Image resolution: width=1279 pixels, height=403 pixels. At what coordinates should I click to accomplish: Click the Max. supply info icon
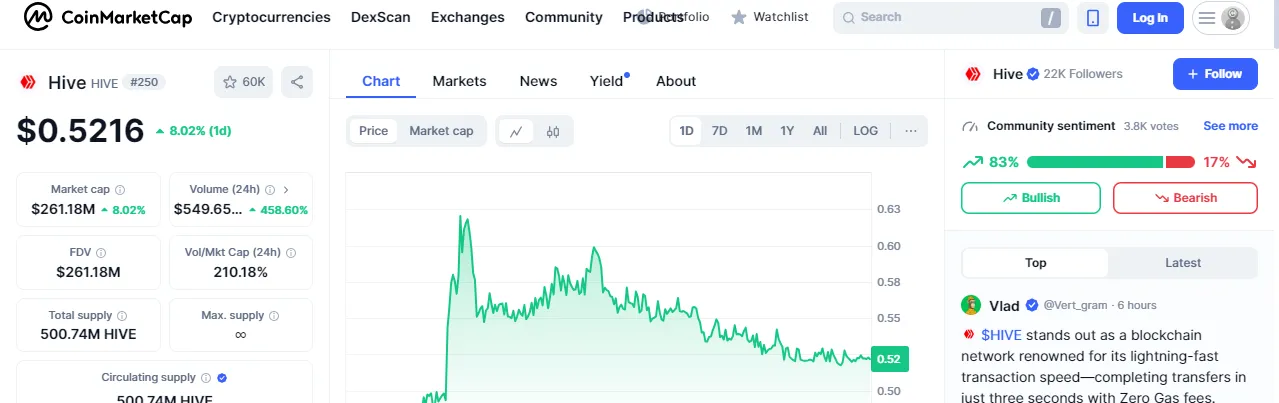coord(274,316)
